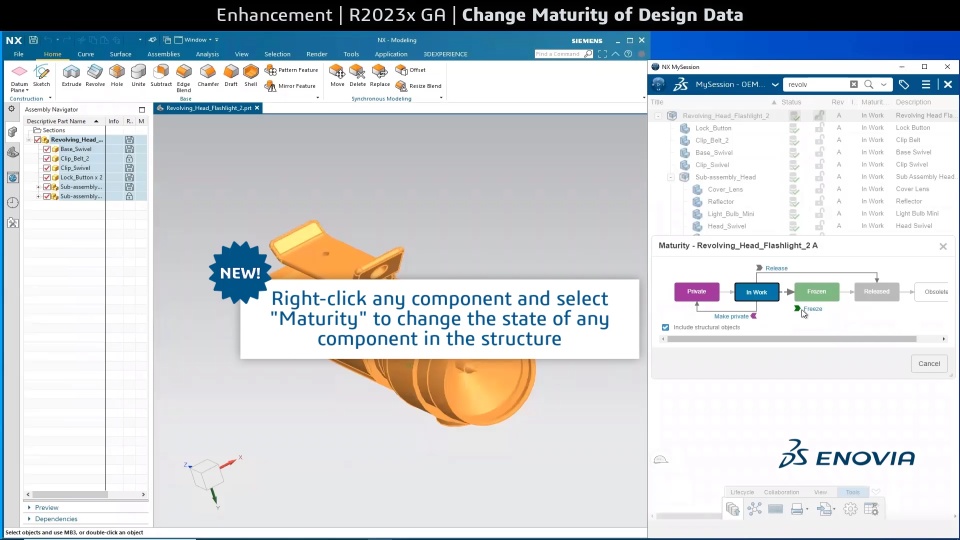Uncheck Clip_Swivel component checkbox
This screenshot has height=540, width=960.
coord(47,168)
